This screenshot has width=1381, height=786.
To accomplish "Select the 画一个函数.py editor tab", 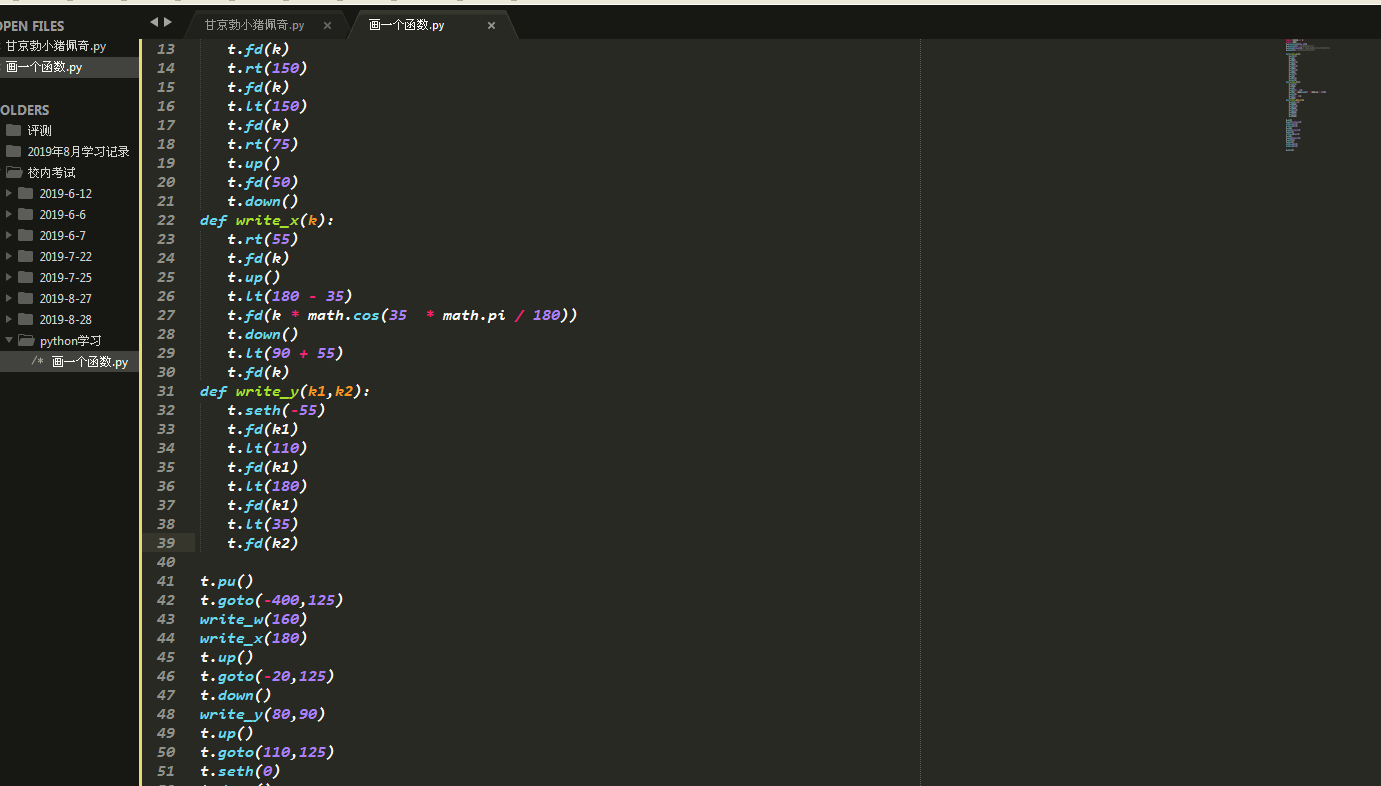I will (407, 26).
